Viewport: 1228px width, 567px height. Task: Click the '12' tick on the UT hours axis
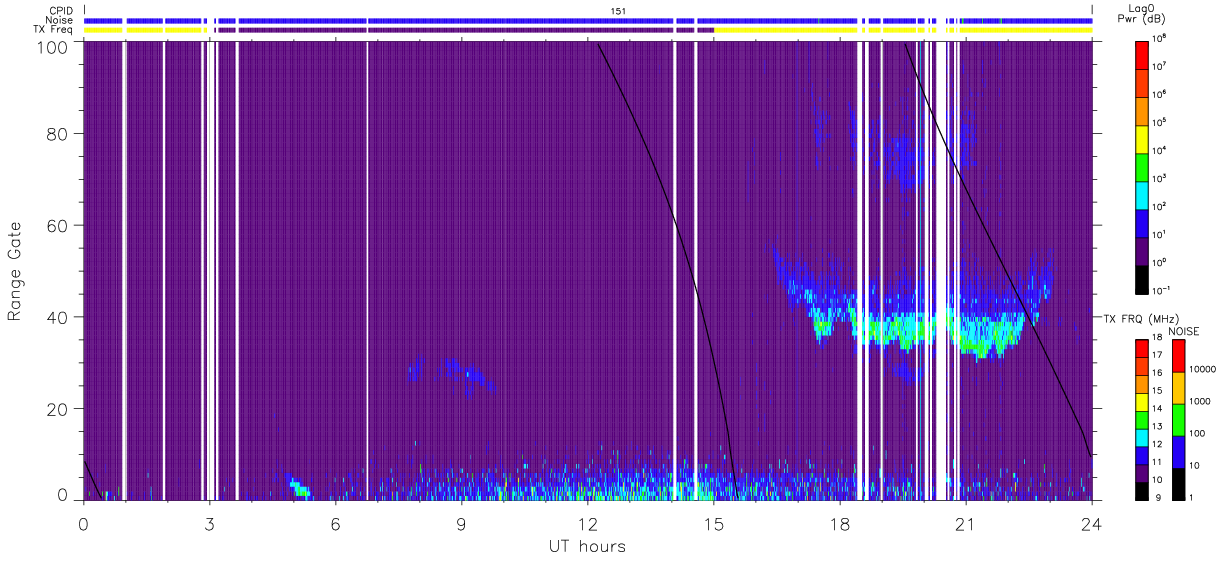588,523
